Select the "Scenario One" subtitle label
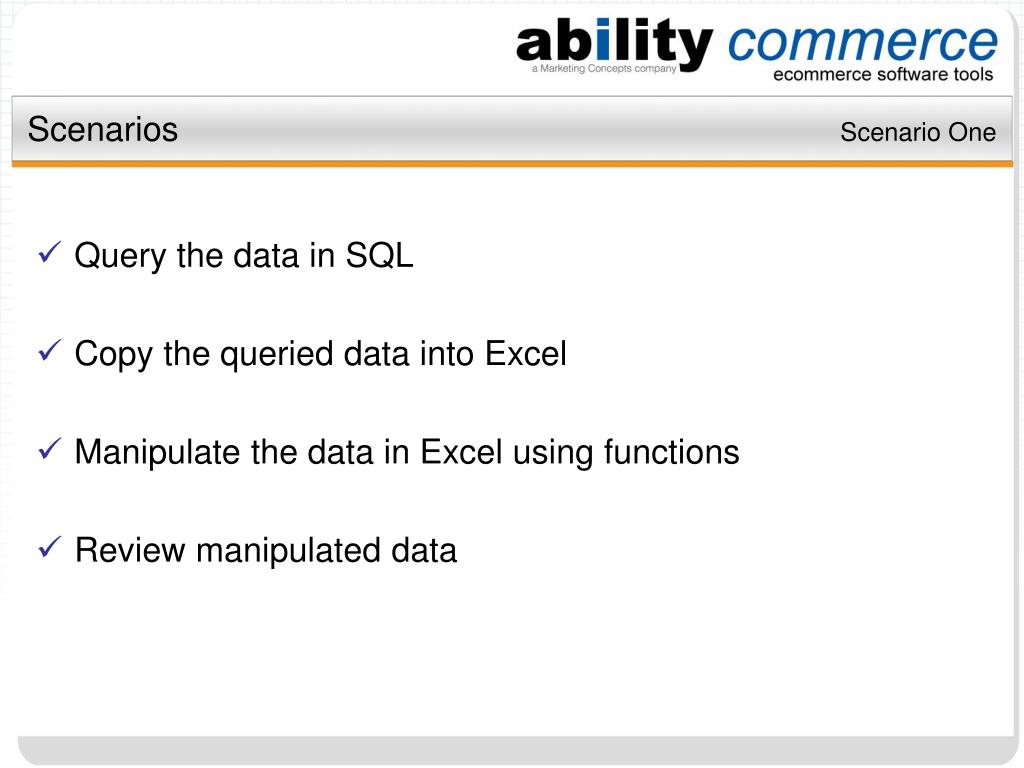 pyautogui.click(x=918, y=132)
